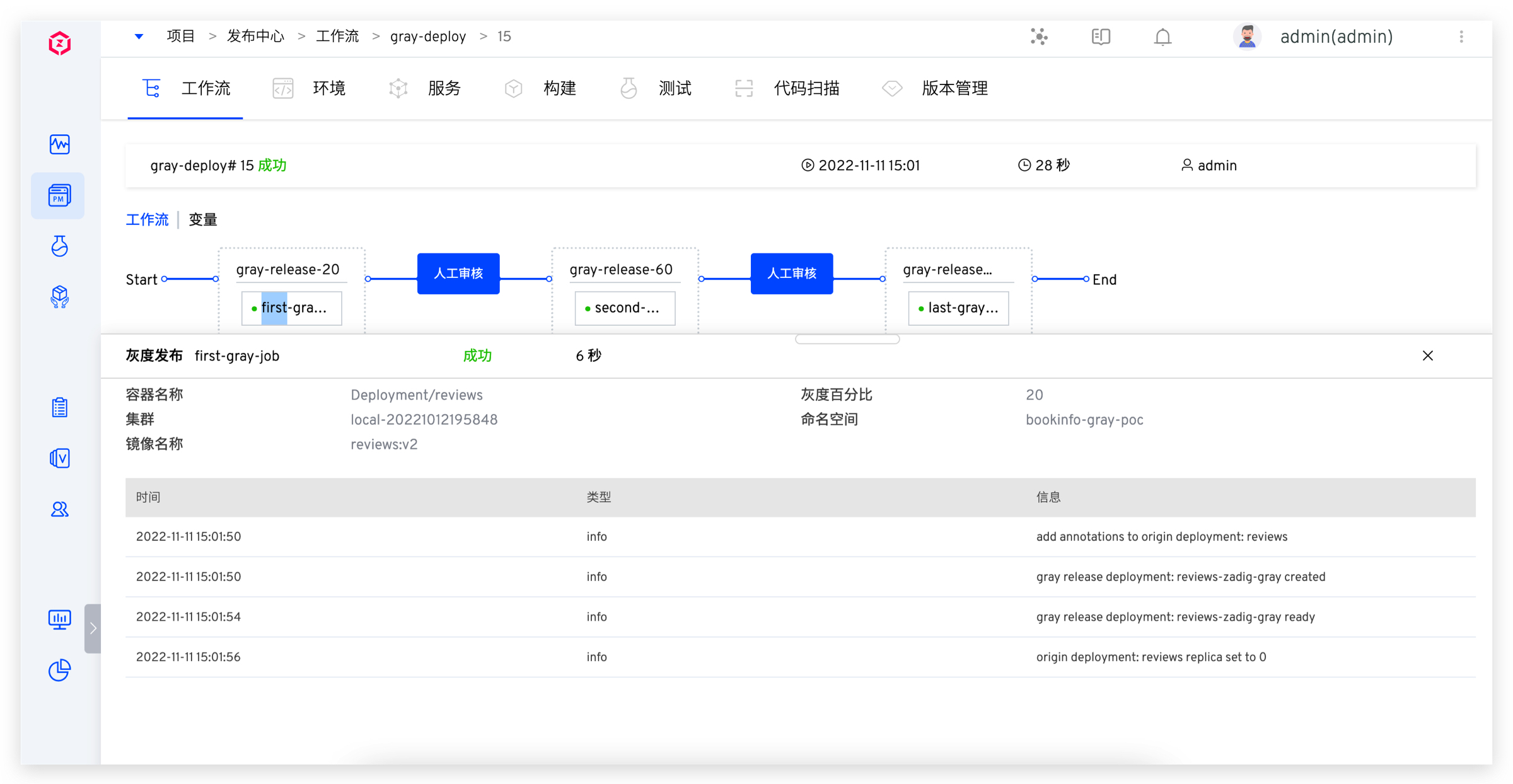
Task: Open the vertical ellipsis user menu
Action: pyautogui.click(x=1461, y=37)
